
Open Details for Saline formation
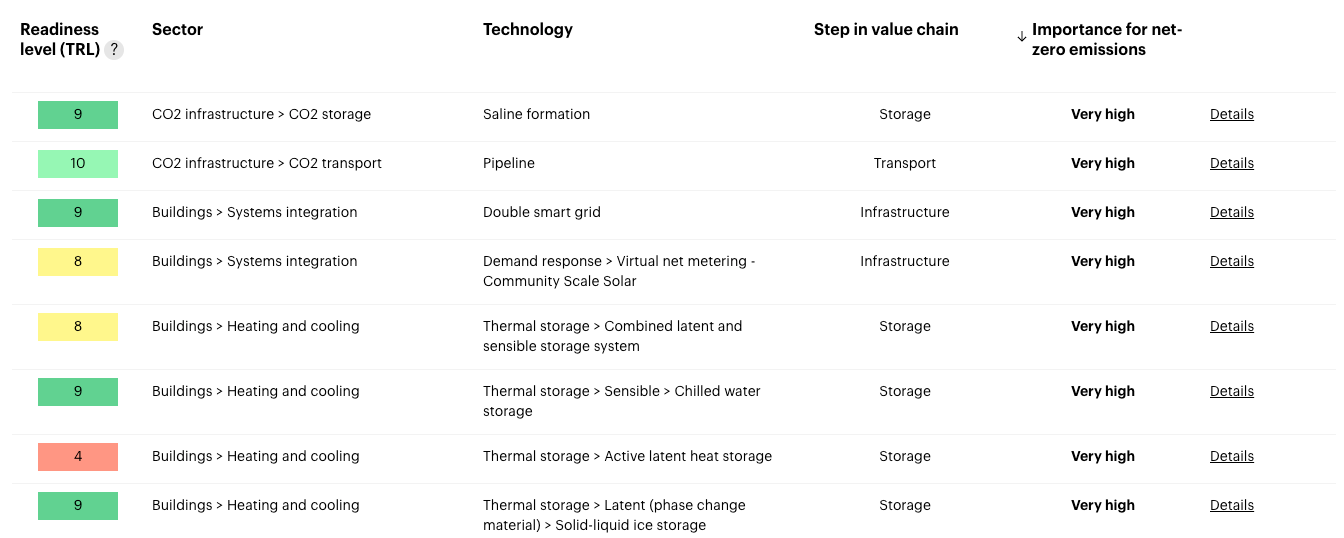coord(1232,114)
